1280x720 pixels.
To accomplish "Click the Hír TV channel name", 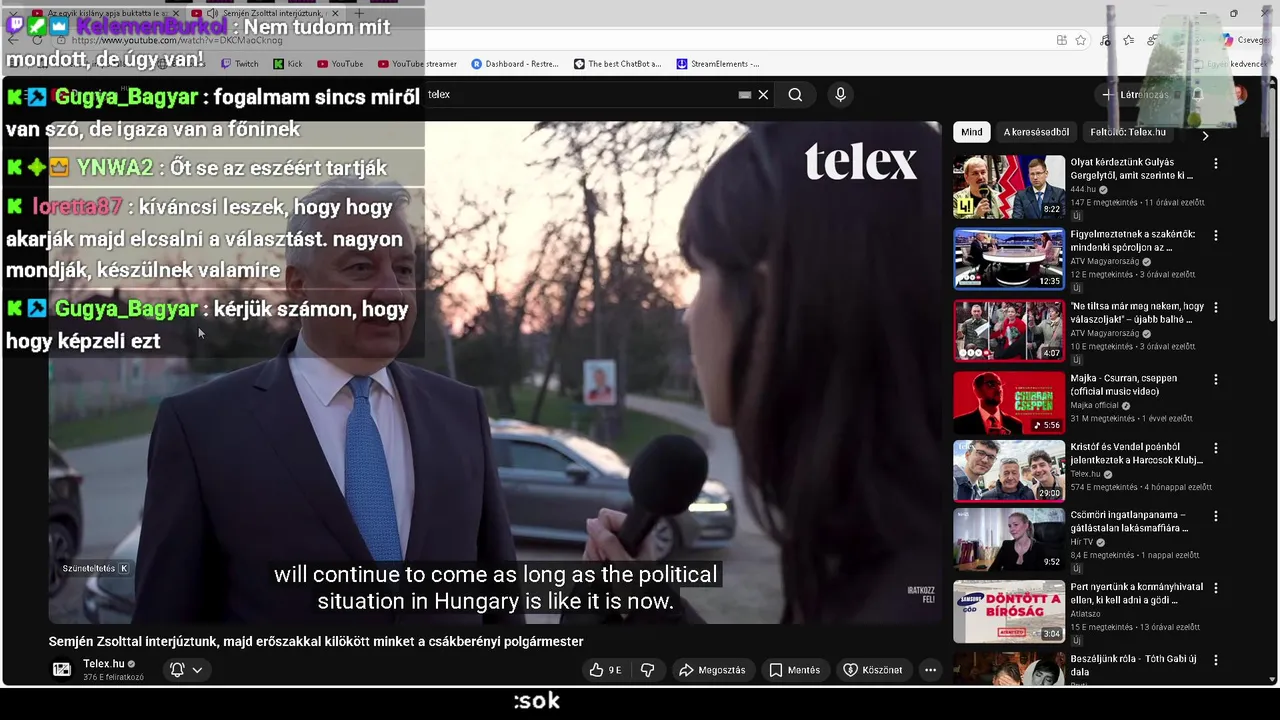I will tap(1082, 542).
